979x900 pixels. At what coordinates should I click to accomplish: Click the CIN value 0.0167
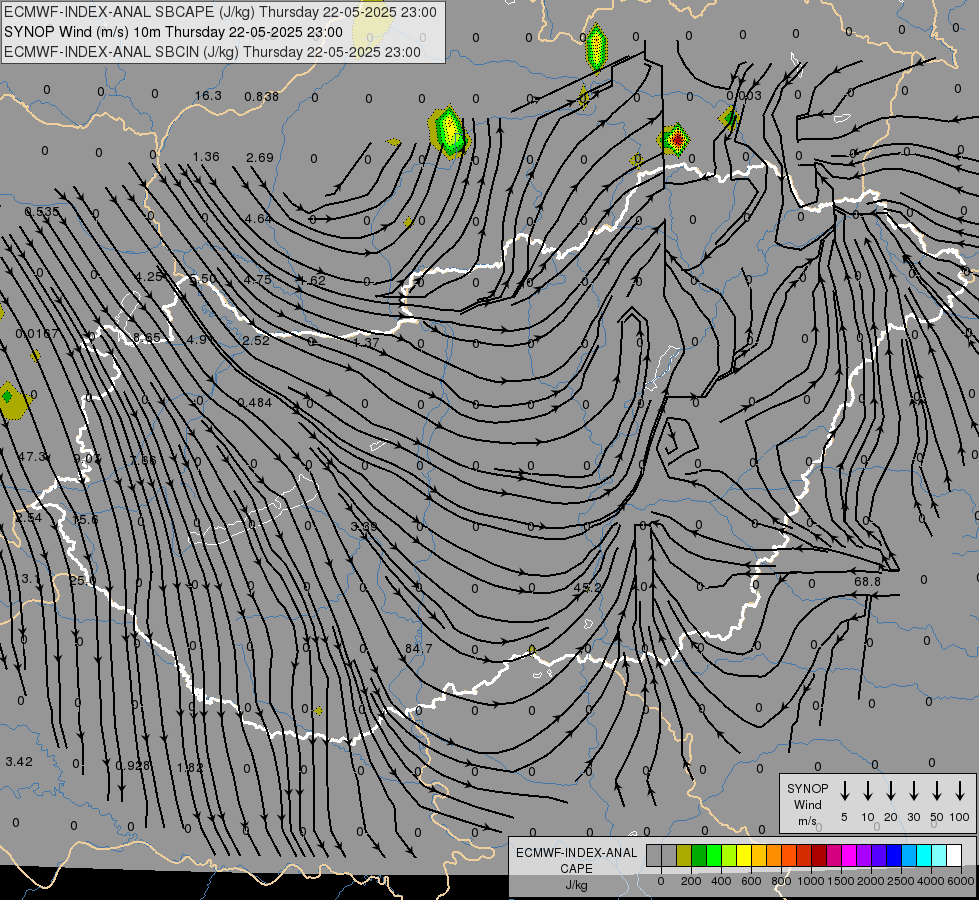tap(37, 334)
